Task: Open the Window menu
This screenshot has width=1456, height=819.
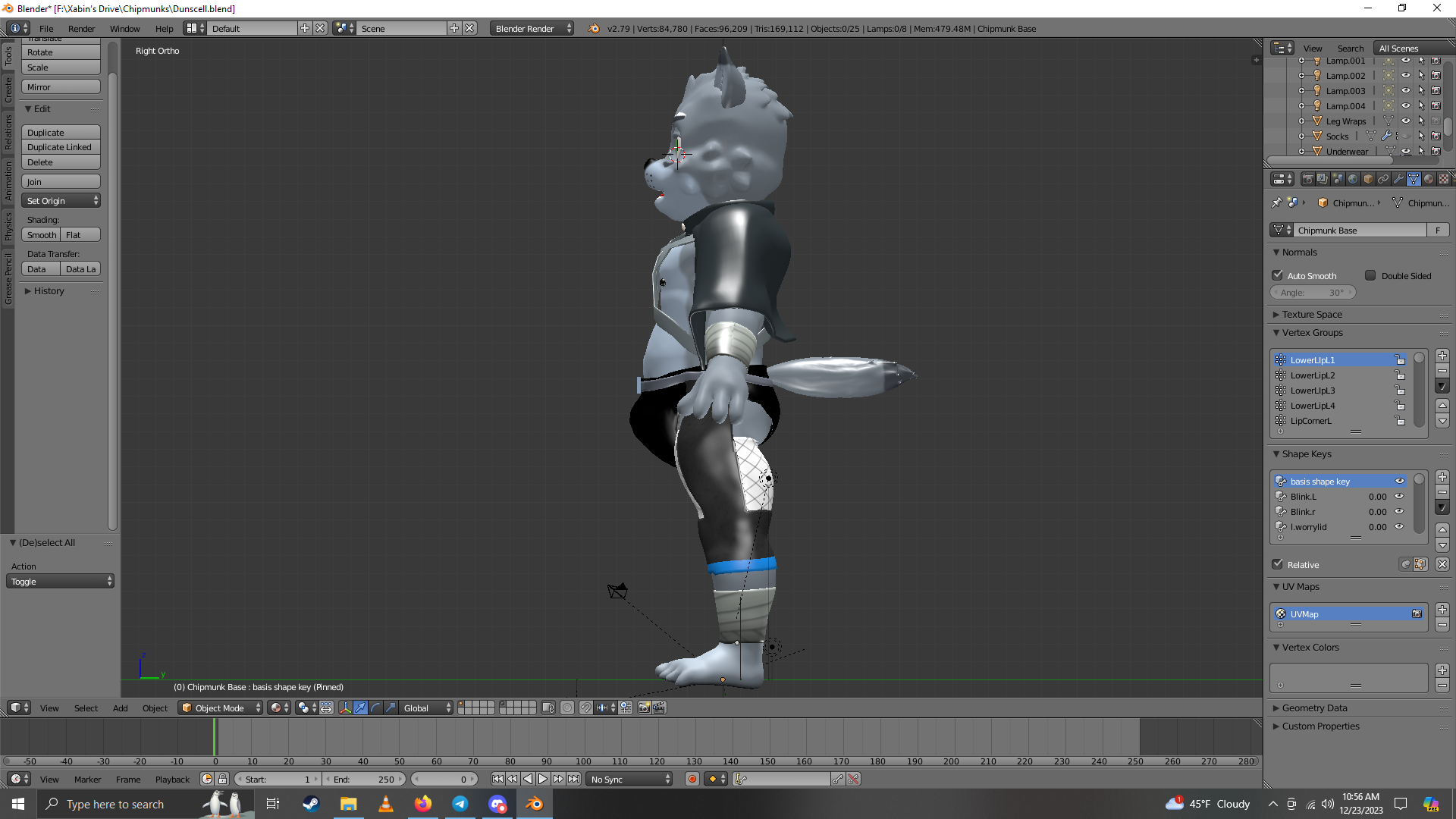Action: click(x=124, y=29)
